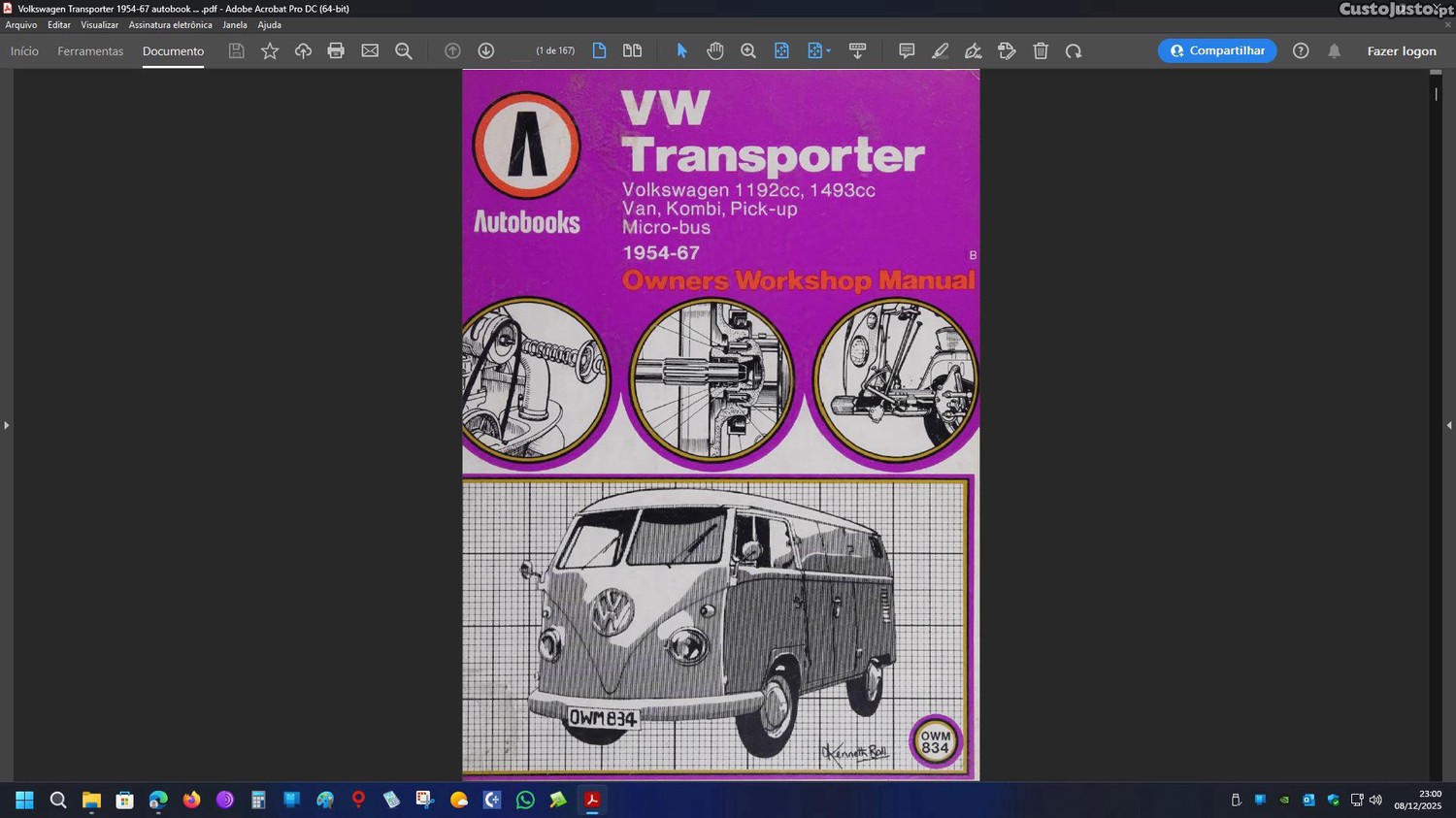Image resolution: width=1456 pixels, height=818 pixels.
Task: Click the selection arrow tool
Action: 681,51
